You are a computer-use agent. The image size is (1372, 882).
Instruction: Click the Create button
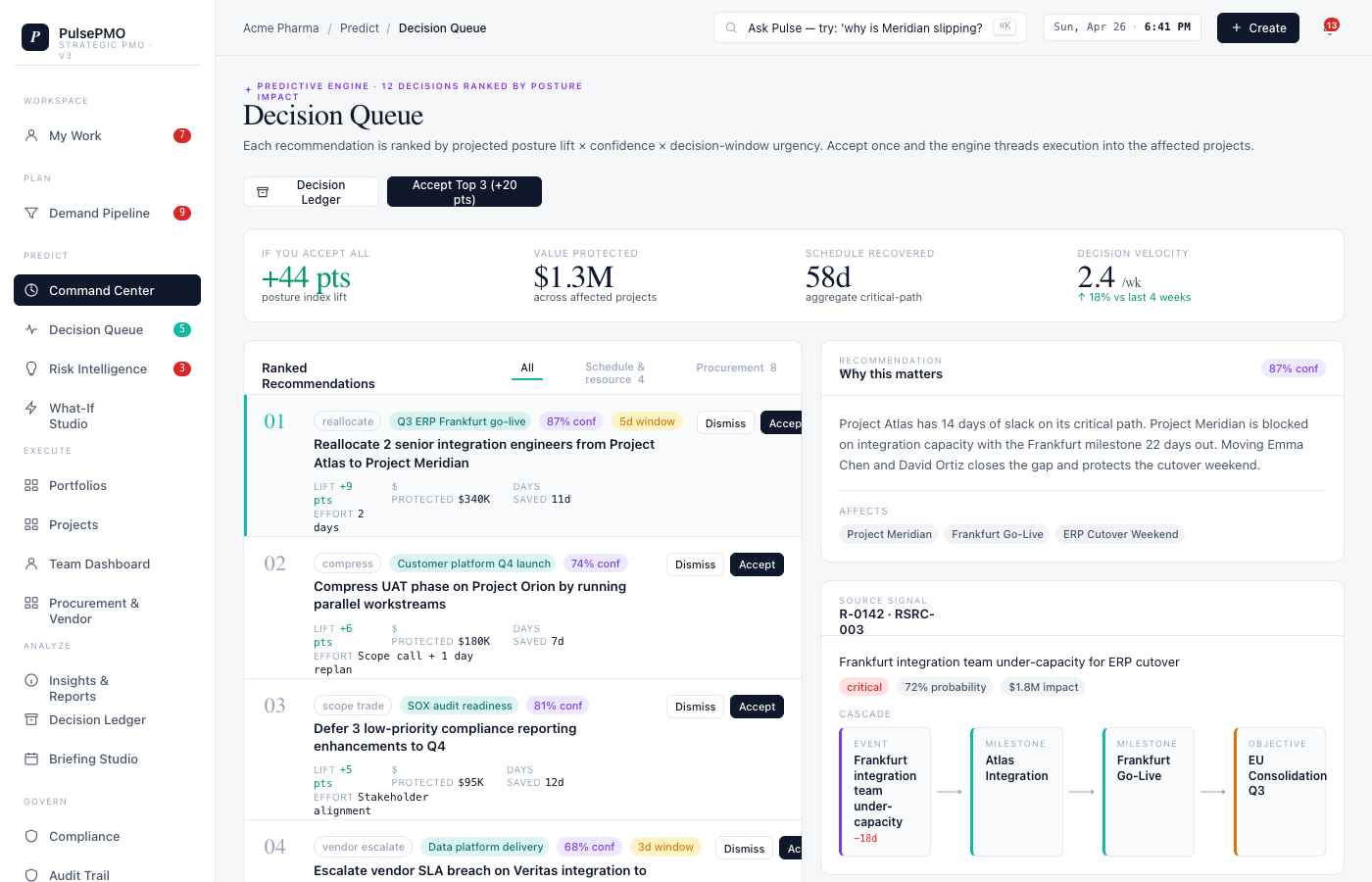1258,28
